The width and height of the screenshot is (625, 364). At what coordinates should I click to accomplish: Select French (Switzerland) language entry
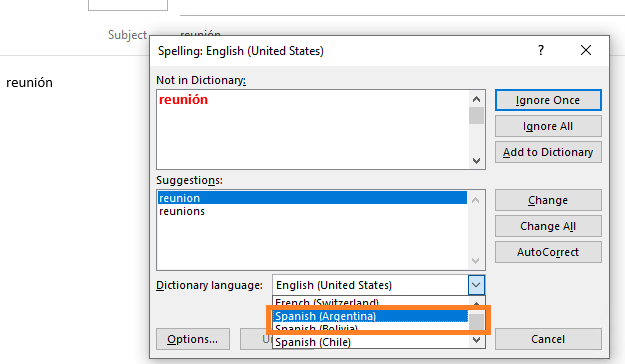pyautogui.click(x=370, y=302)
